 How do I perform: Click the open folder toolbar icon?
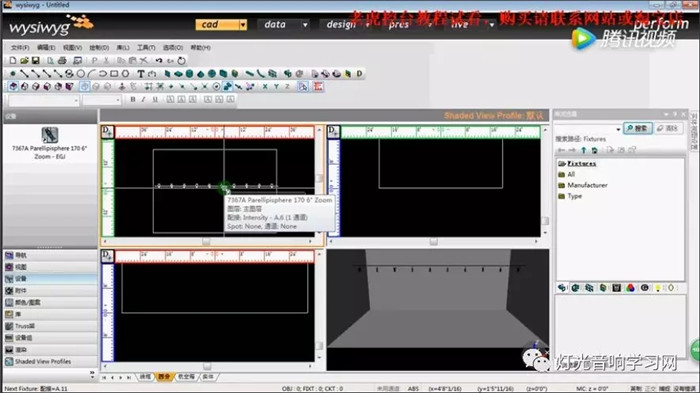click(x=24, y=60)
